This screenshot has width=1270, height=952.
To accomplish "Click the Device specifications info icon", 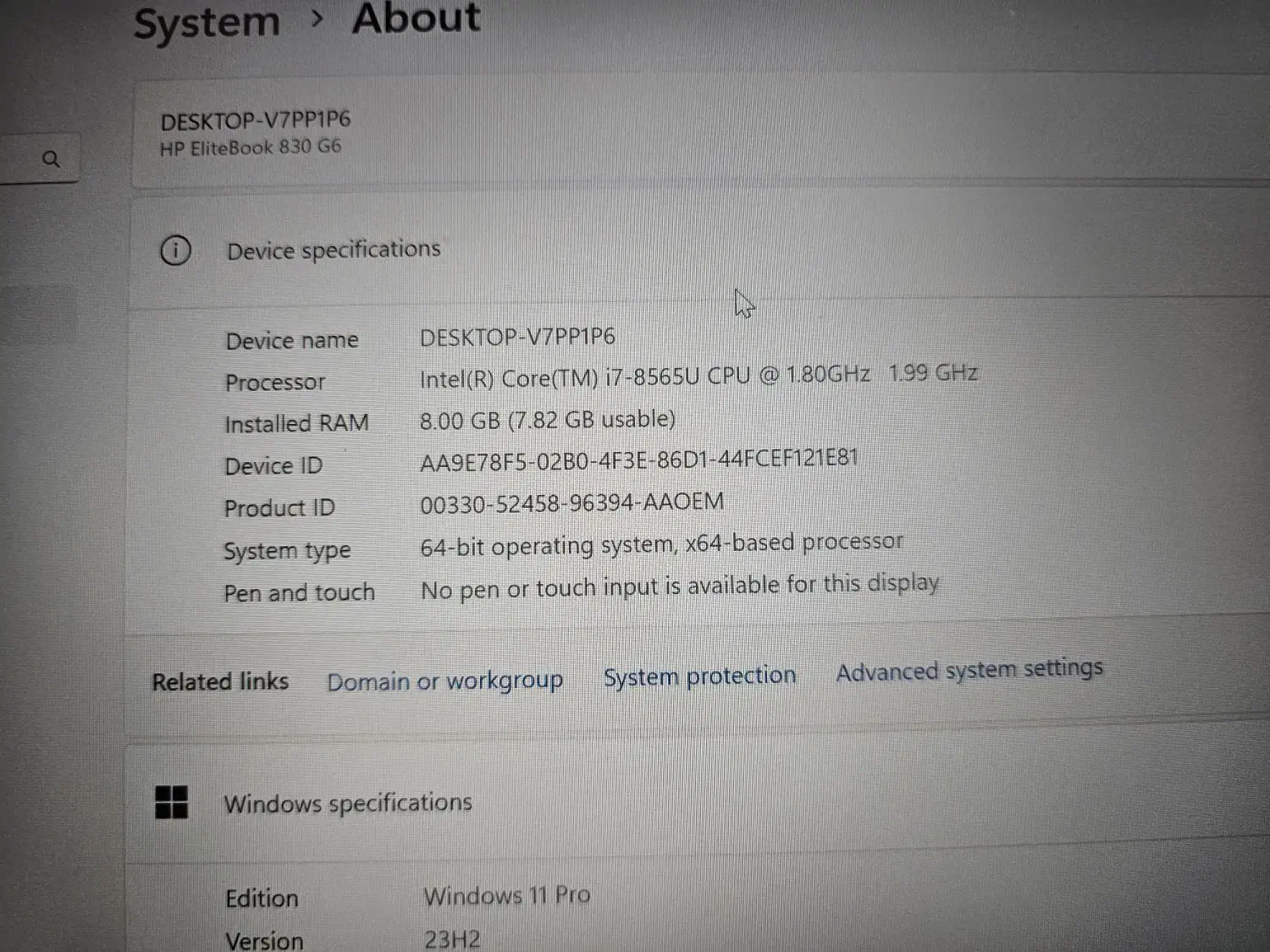I will 175,250.
